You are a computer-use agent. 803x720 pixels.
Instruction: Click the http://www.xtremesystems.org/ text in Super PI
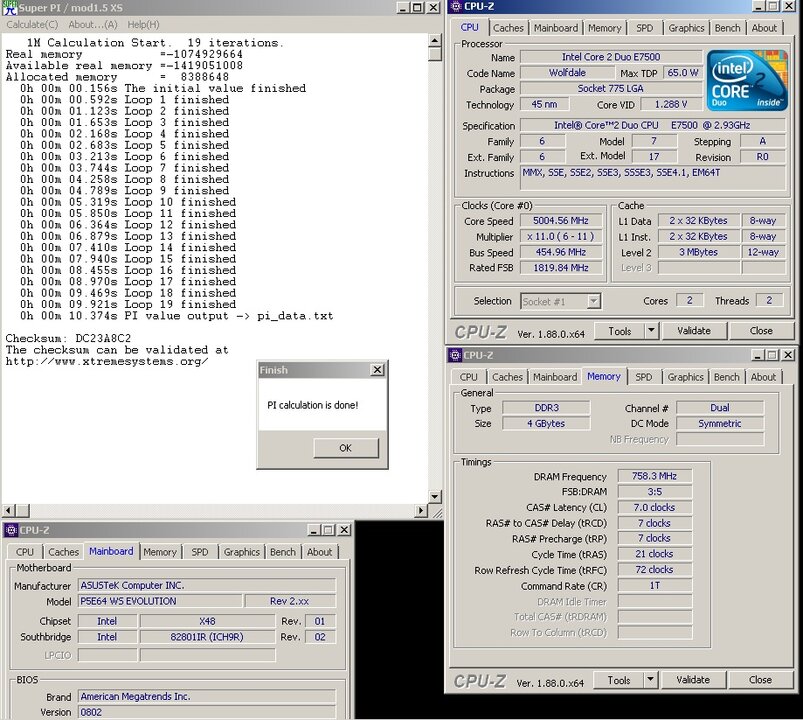coord(107,362)
